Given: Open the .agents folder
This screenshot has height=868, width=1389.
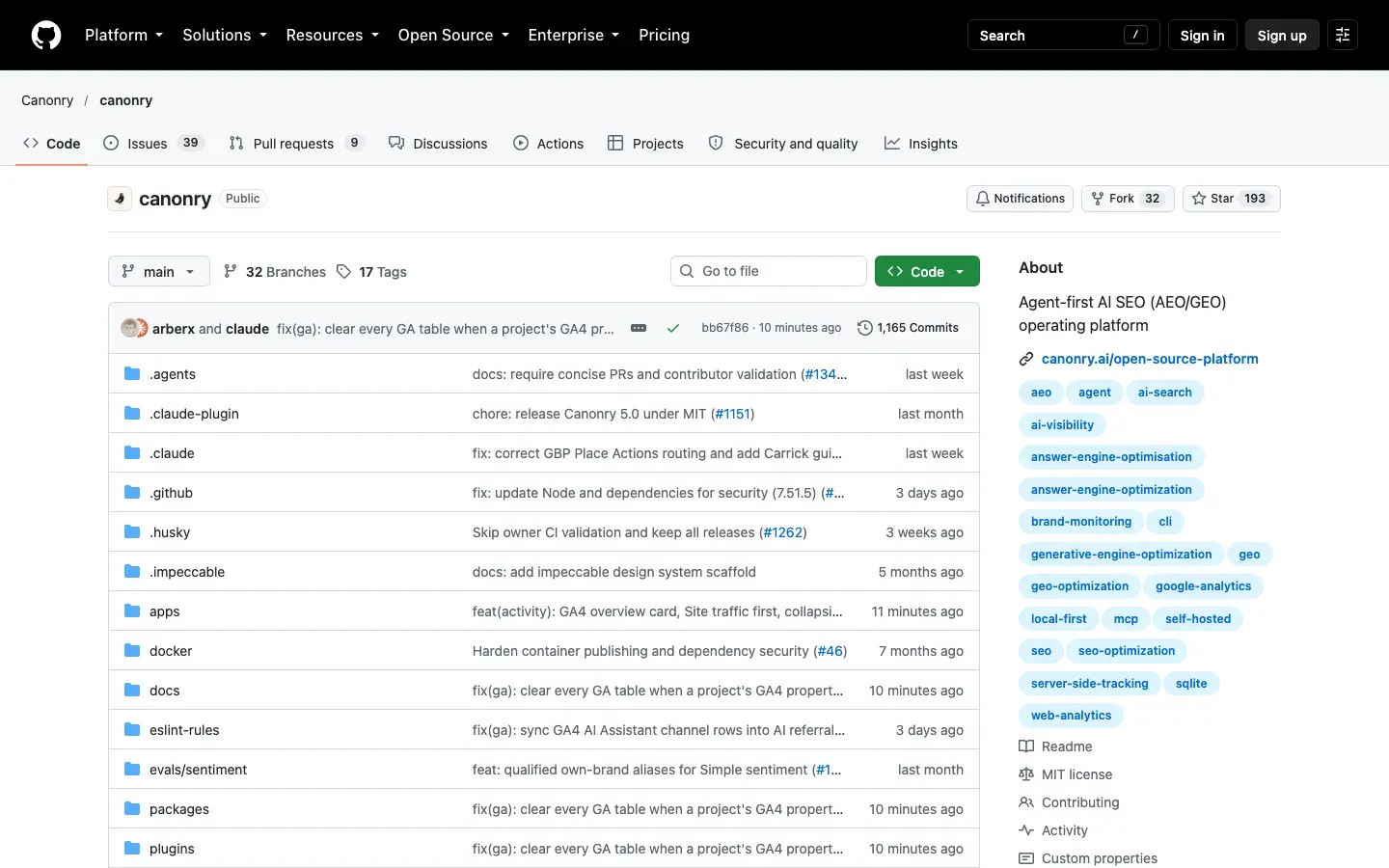Looking at the screenshot, I should (x=173, y=374).
